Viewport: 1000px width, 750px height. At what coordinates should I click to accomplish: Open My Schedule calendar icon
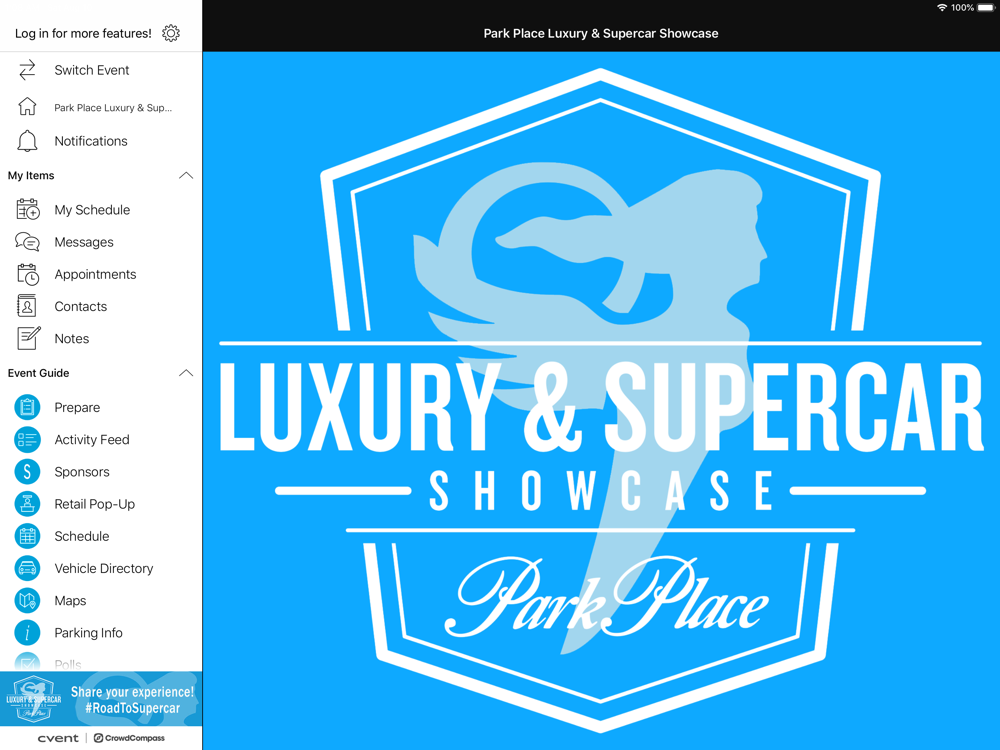click(x=27, y=210)
